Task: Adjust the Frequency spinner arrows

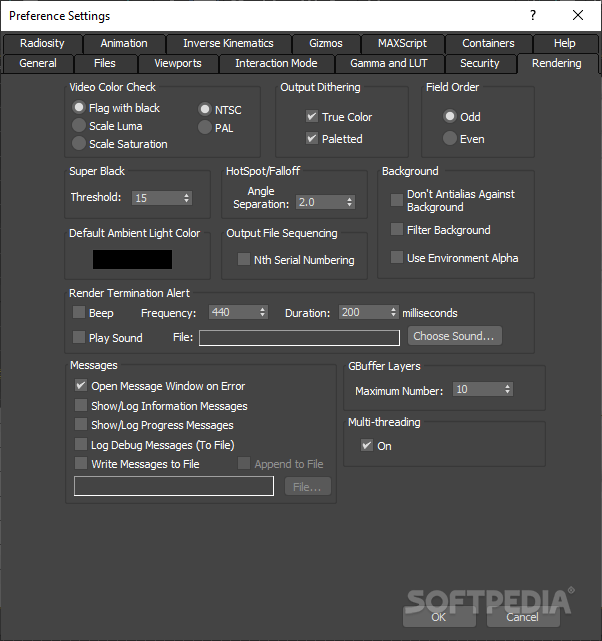Action: coord(263,312)
